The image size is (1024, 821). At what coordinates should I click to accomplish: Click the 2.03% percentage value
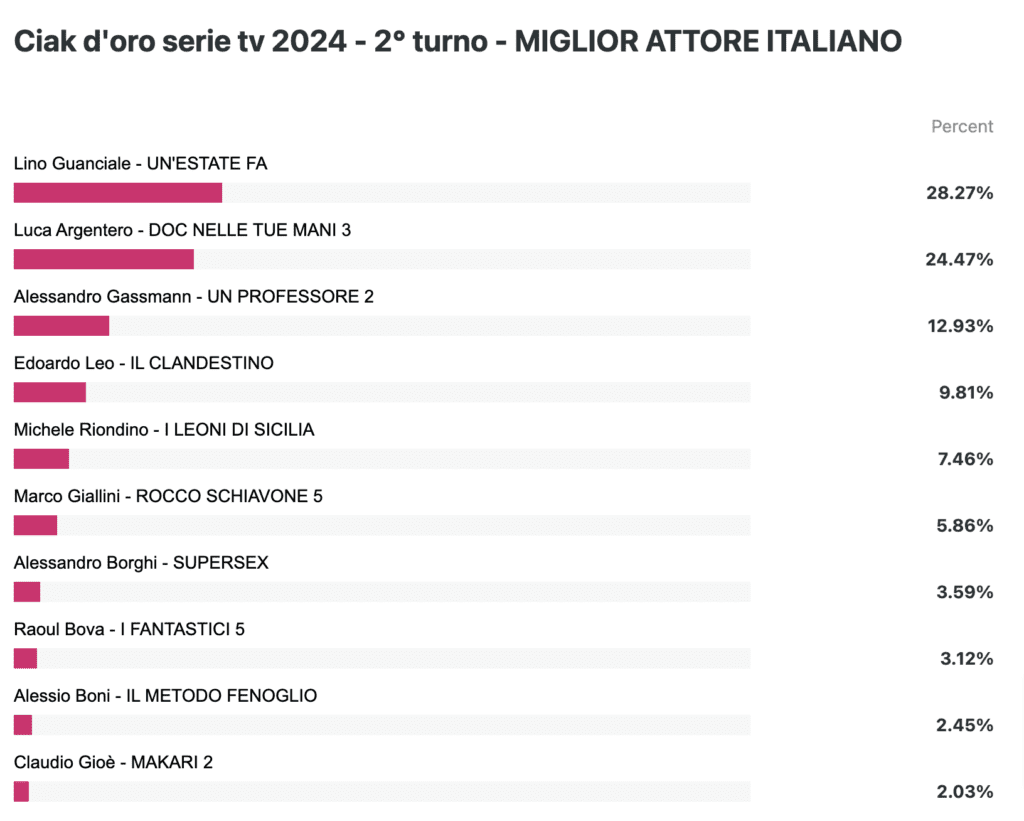(x=965, y=792)
